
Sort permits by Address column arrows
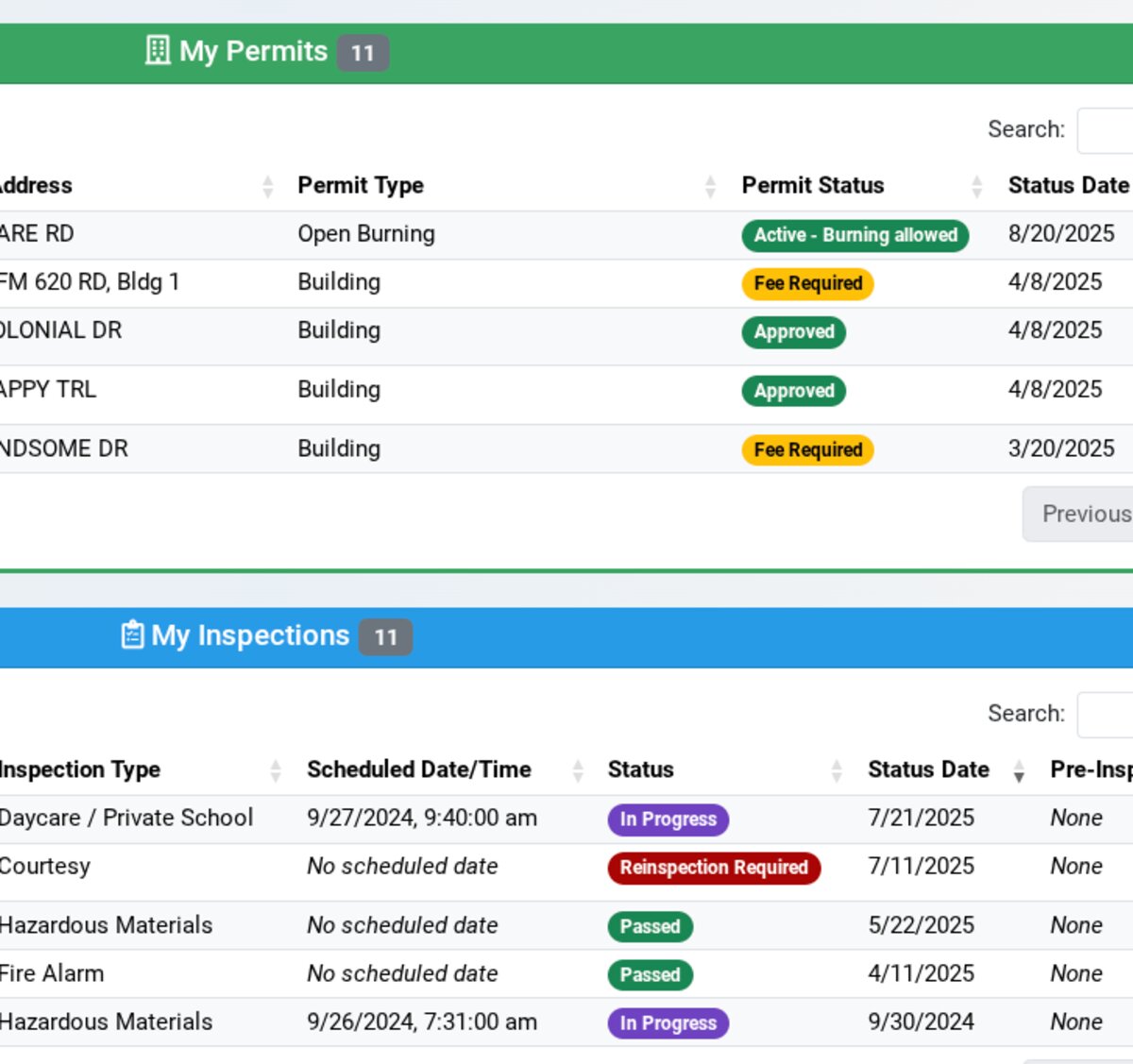point(268,187)
